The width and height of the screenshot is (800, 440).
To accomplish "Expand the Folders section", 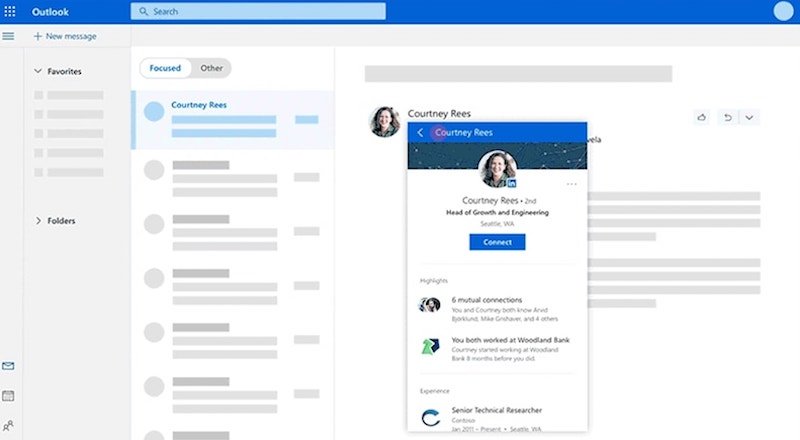I will tap(55, 221).
